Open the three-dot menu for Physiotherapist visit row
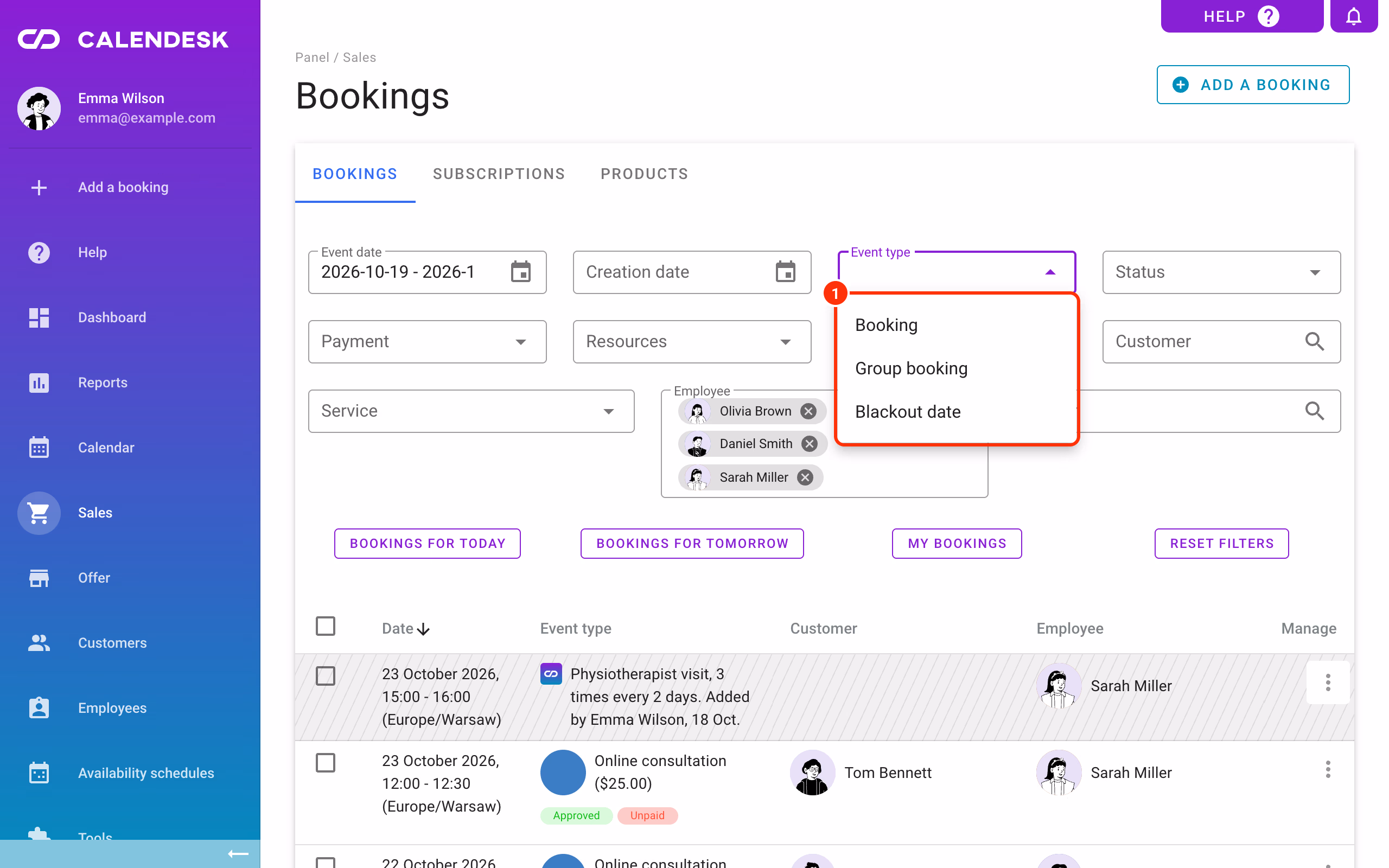 pyautogui.click(x=1328, y=682)
